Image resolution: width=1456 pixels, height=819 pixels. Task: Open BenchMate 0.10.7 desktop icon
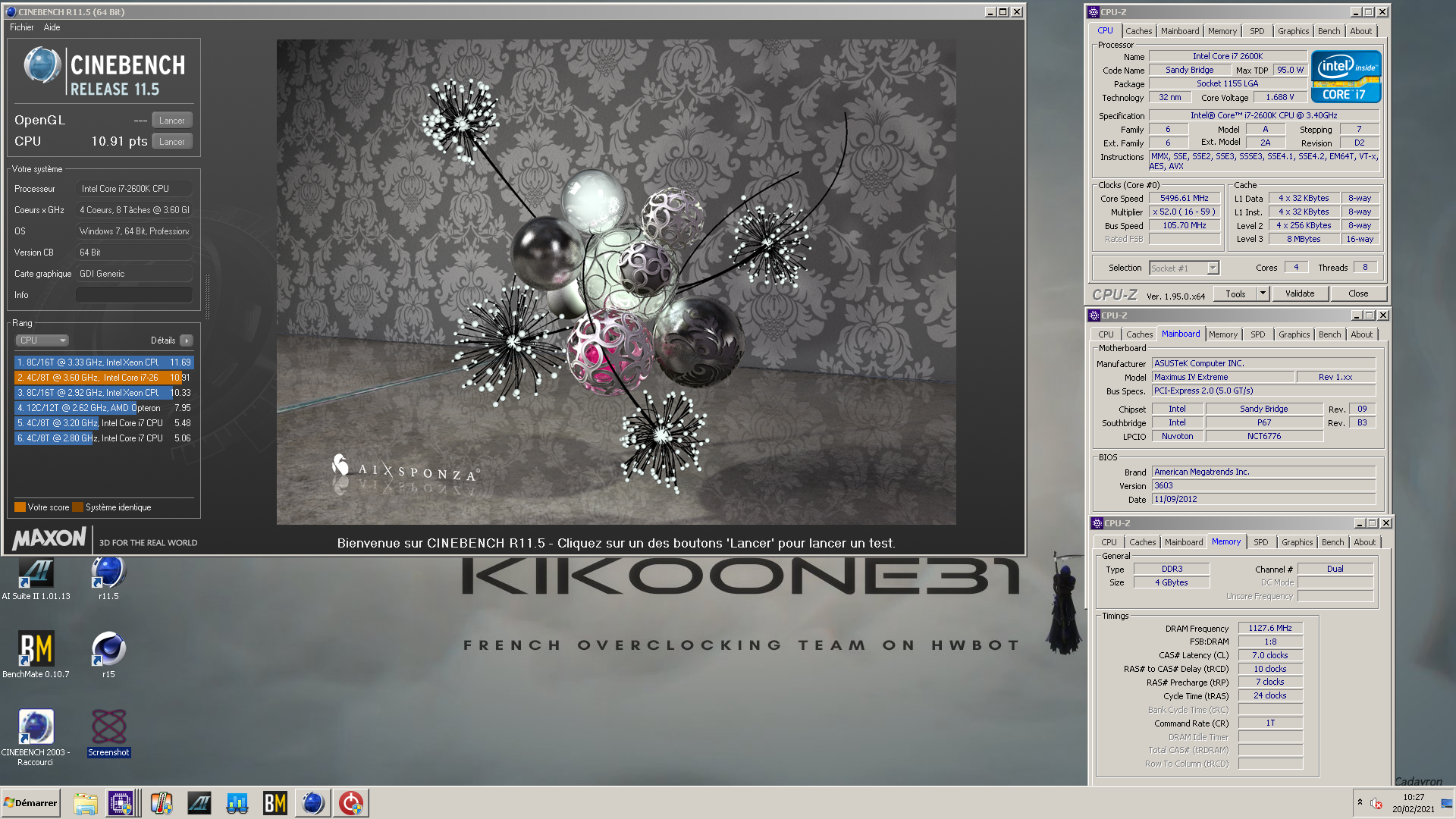(x=36, y=654)
